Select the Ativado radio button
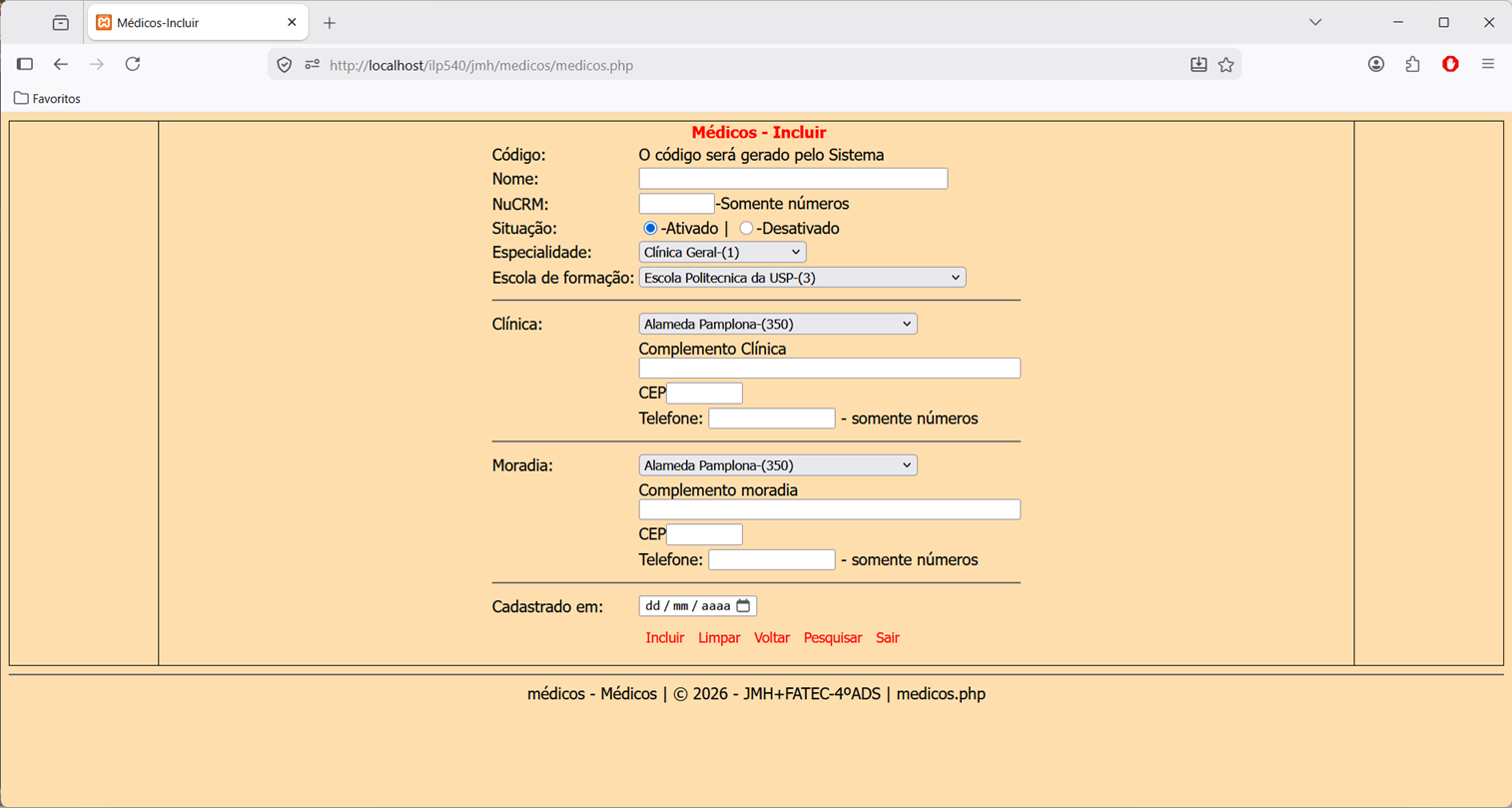The height and width of the screenshot is (808, 1512). tap(650, 228)
